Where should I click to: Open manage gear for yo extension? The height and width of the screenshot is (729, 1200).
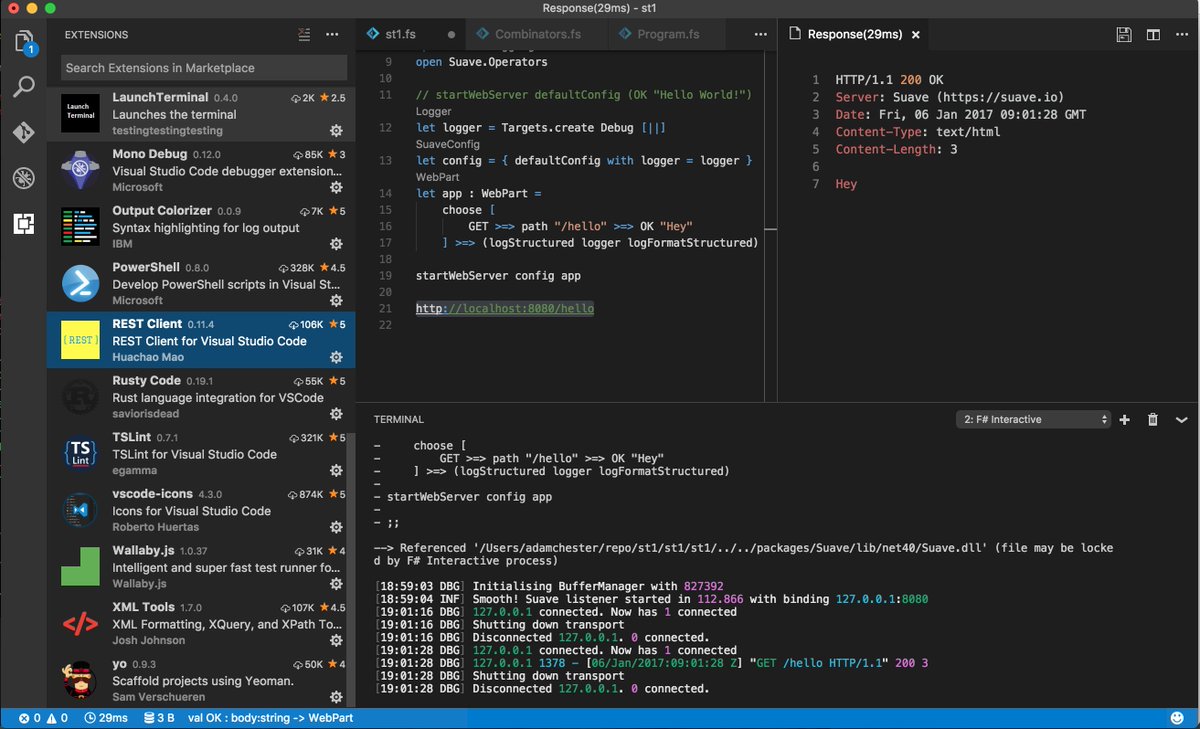(x=336, y=697)
